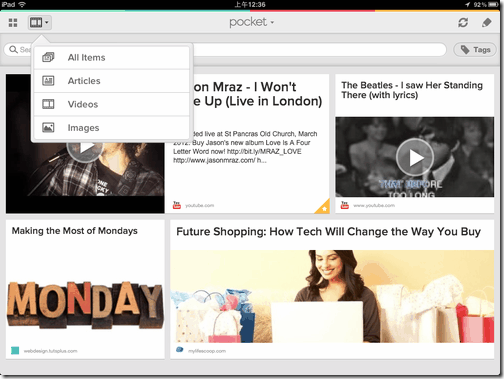
Task: Expand the pocket title dropdown
Action: coord(252,22)
